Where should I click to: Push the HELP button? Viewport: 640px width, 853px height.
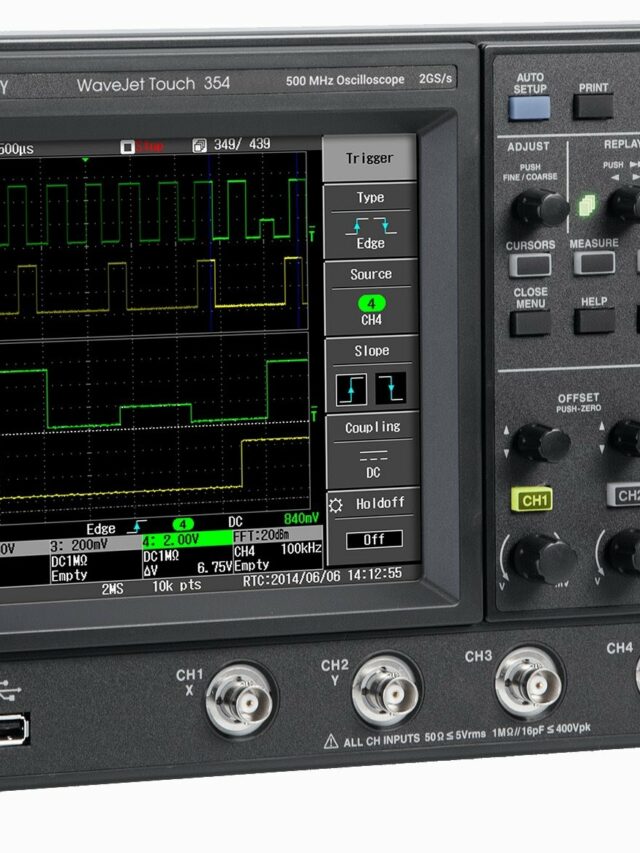pyautogui.click(x=594, y=320)
